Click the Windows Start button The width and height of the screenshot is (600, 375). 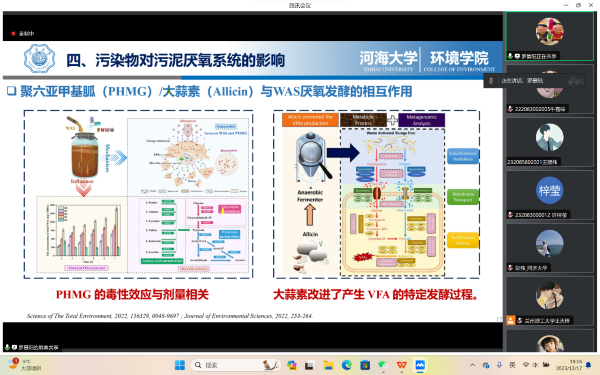(x=179, y=365)
